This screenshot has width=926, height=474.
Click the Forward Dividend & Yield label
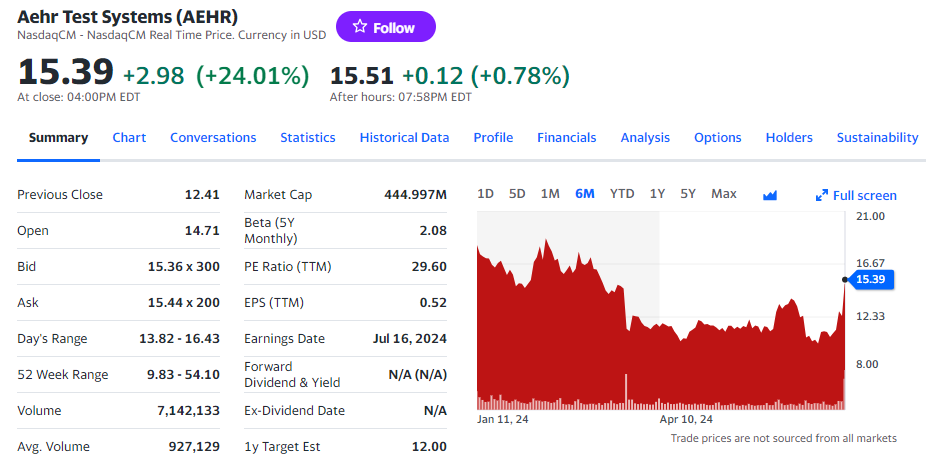click(292, 374)
